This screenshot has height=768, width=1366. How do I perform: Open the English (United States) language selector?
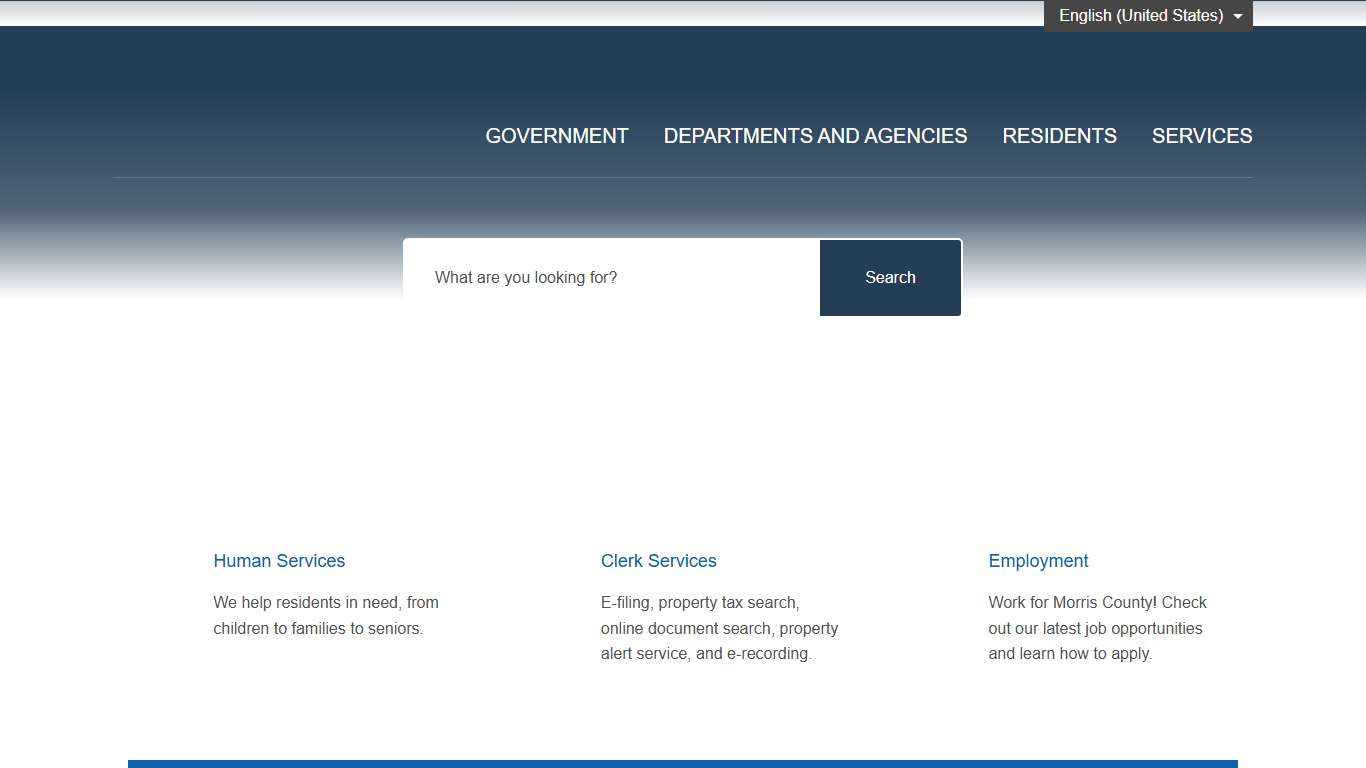(1140, 16)
